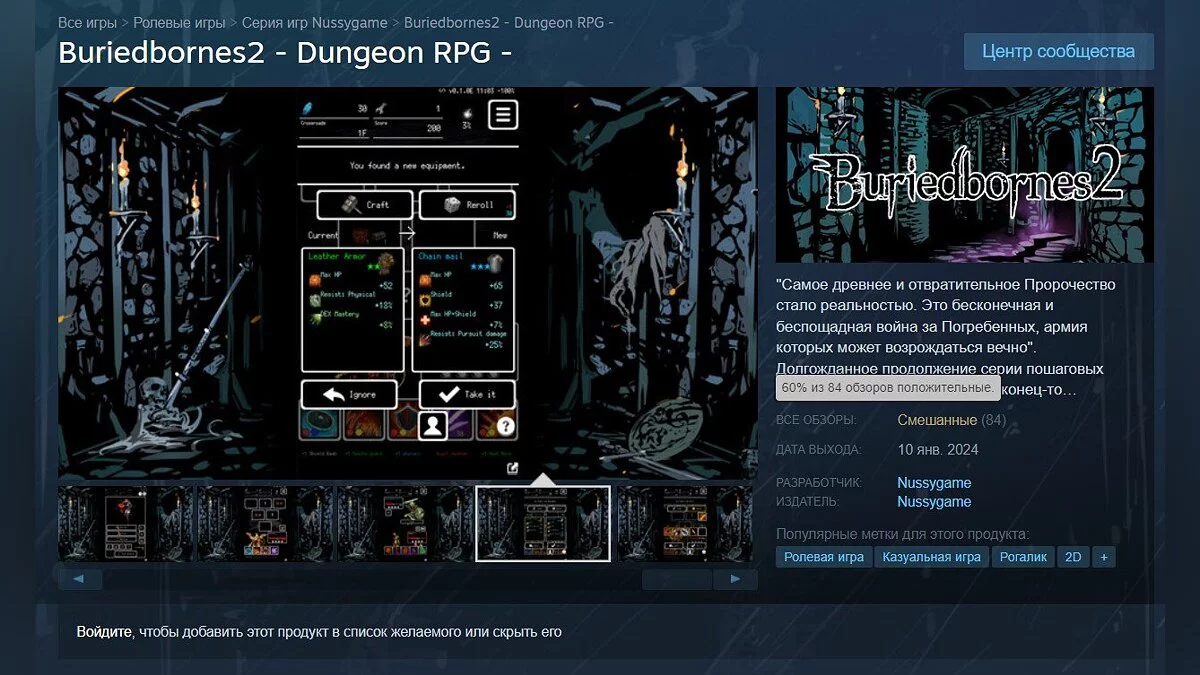Image resolution: width=1200 pixels, height=675 pixels.
Task: Select the Ролевая игра tag
Action: point(823,557)
